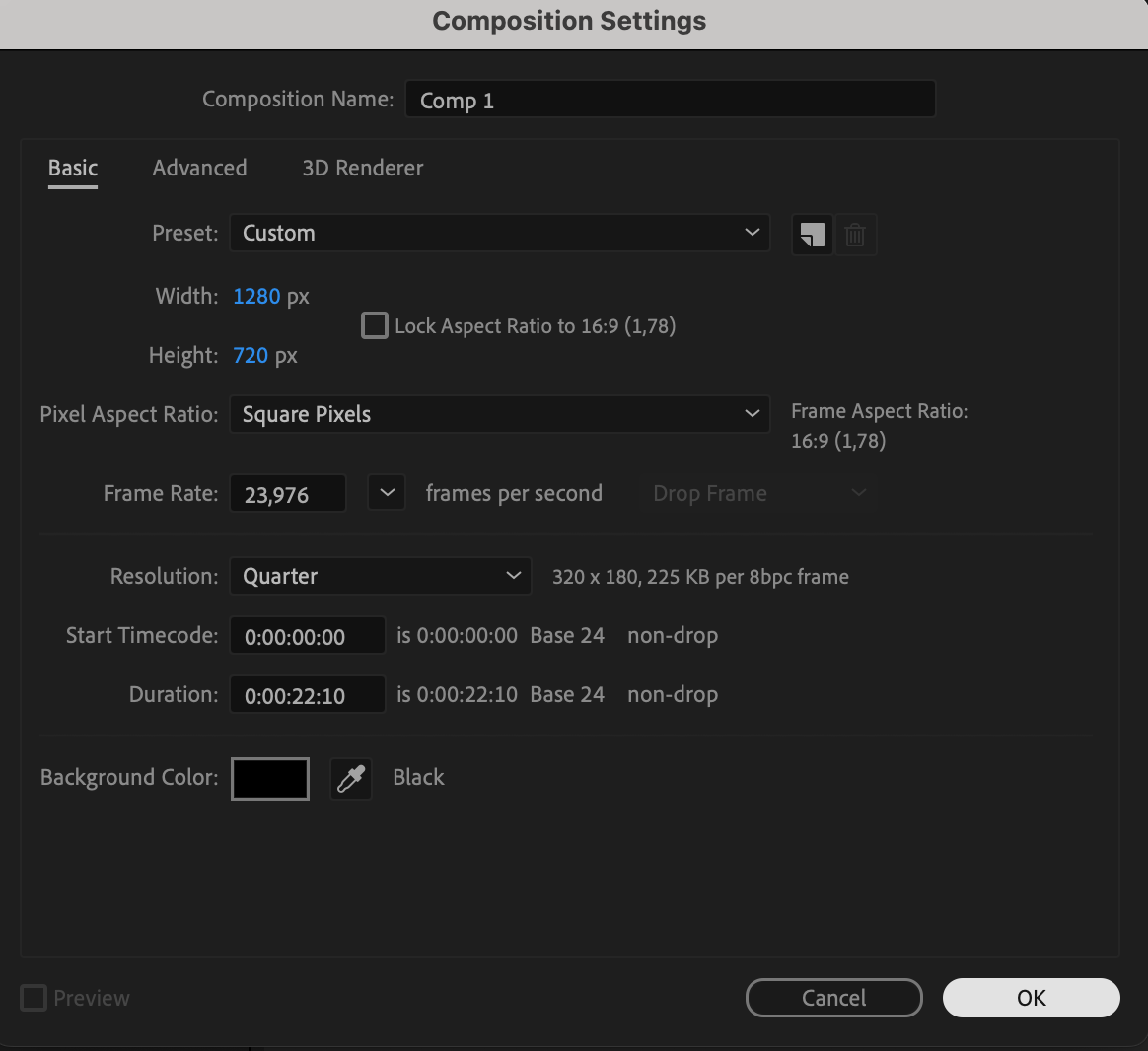Switch to the 3D Renderer tab
The width and height of the screenshot is (1148, 1051).
tap(362, 168)
